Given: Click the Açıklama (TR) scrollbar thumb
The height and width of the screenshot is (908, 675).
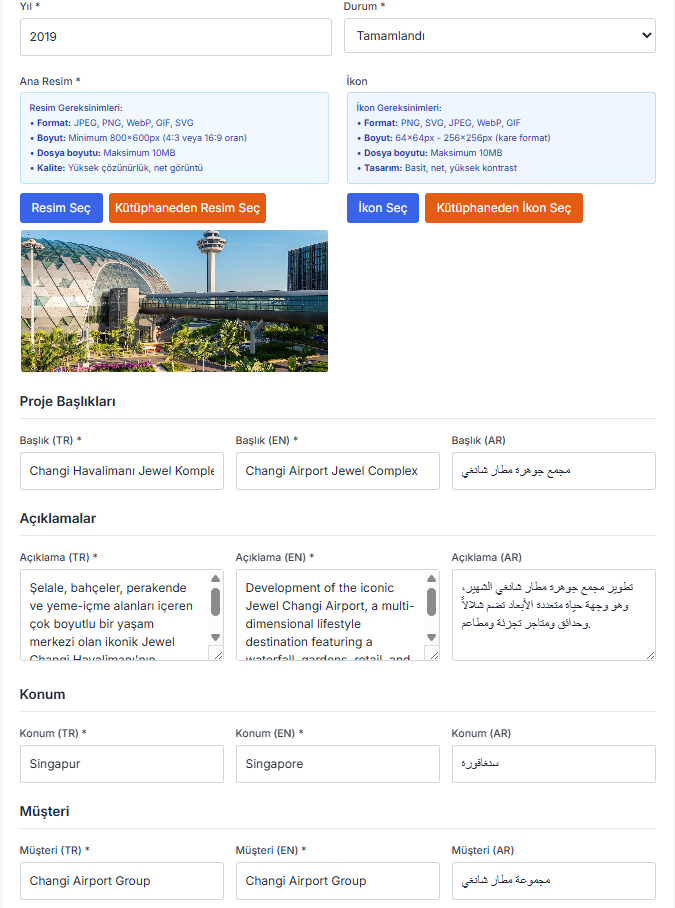Looking at the screenshot, I should (215, 602).
